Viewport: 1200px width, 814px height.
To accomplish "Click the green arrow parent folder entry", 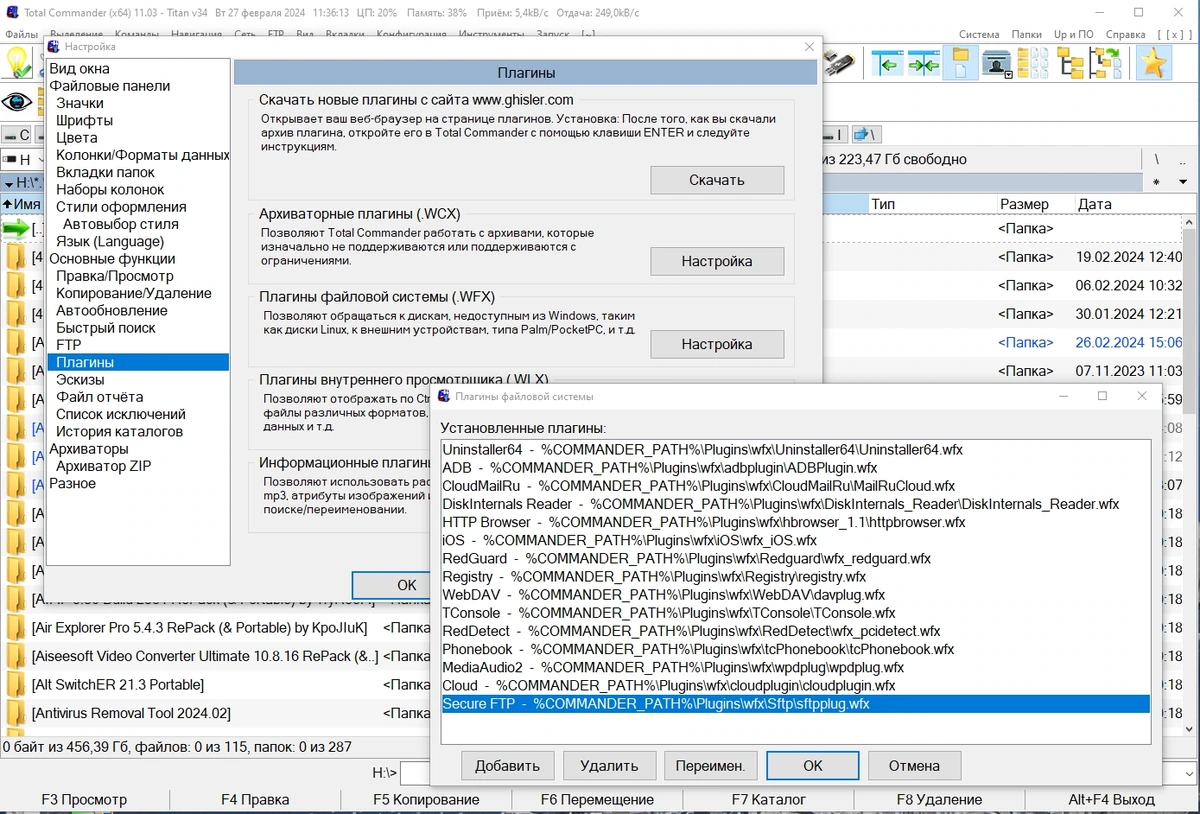I will click(17, 229).
